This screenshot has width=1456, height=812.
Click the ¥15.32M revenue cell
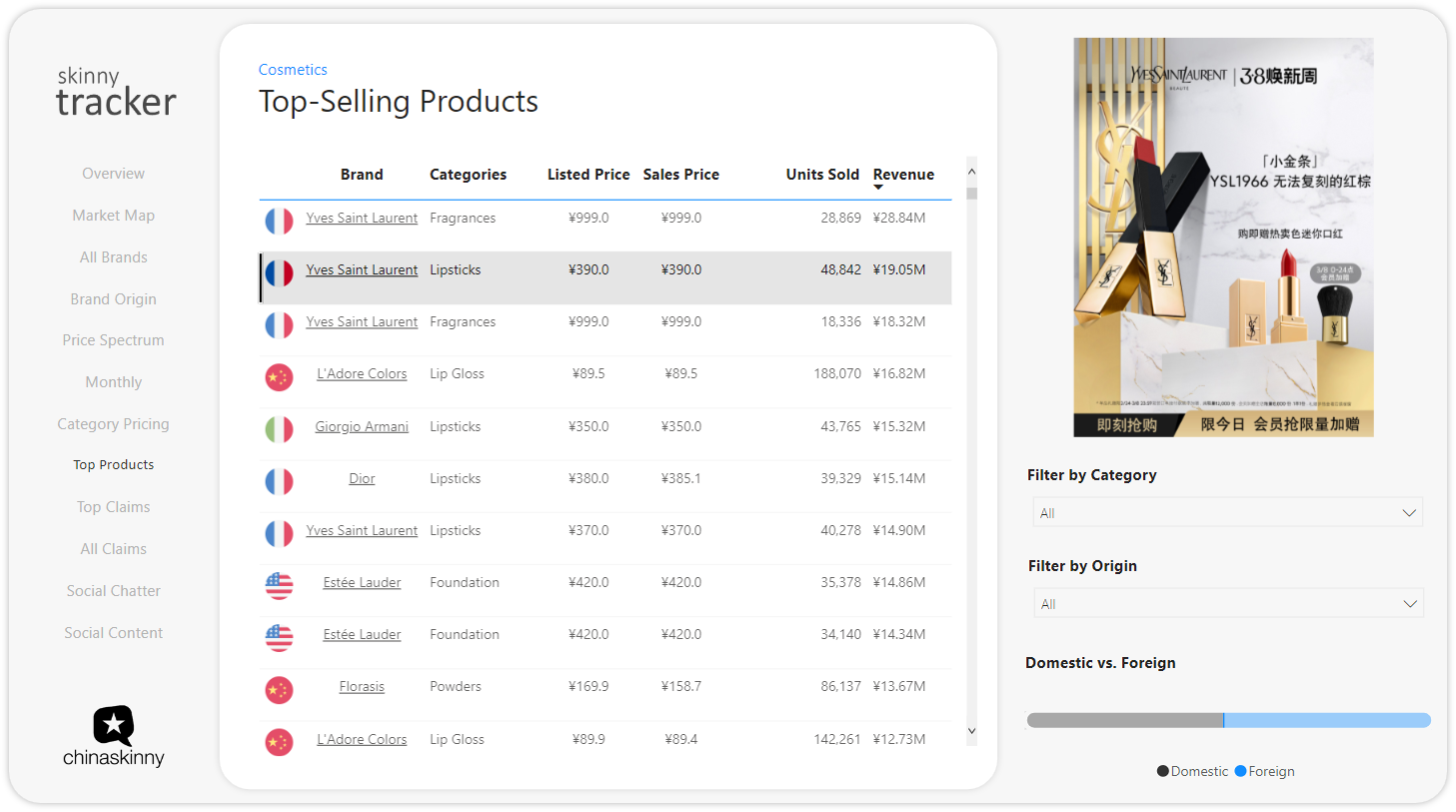[x=899, y=427]
